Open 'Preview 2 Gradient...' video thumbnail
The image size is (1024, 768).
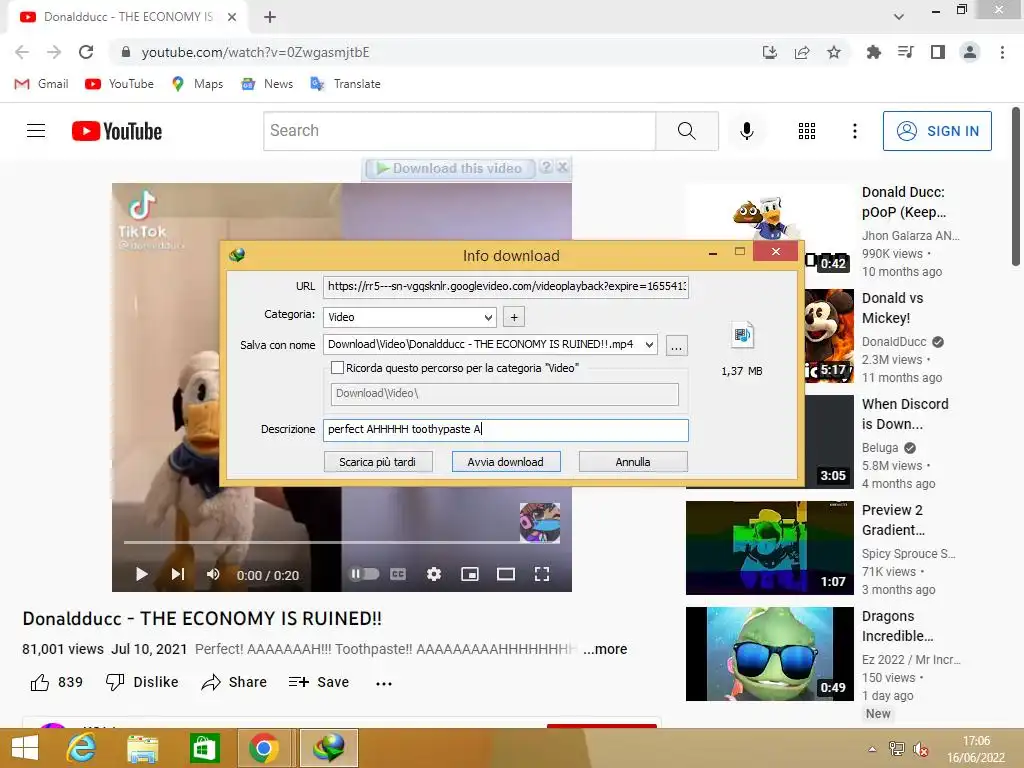(x=769, y=547)
